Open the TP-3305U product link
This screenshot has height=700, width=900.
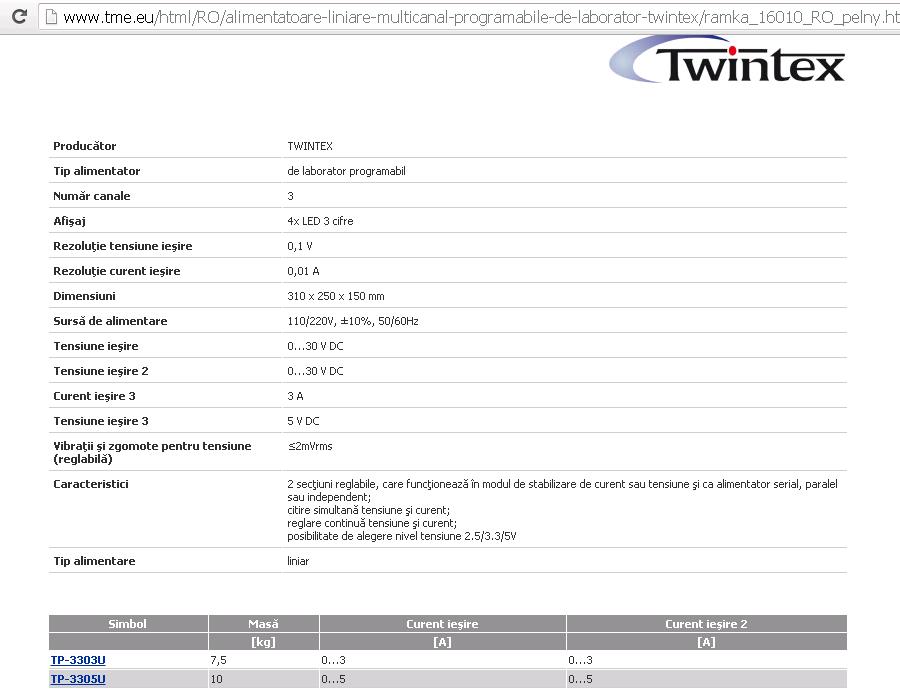pos(78,679)
